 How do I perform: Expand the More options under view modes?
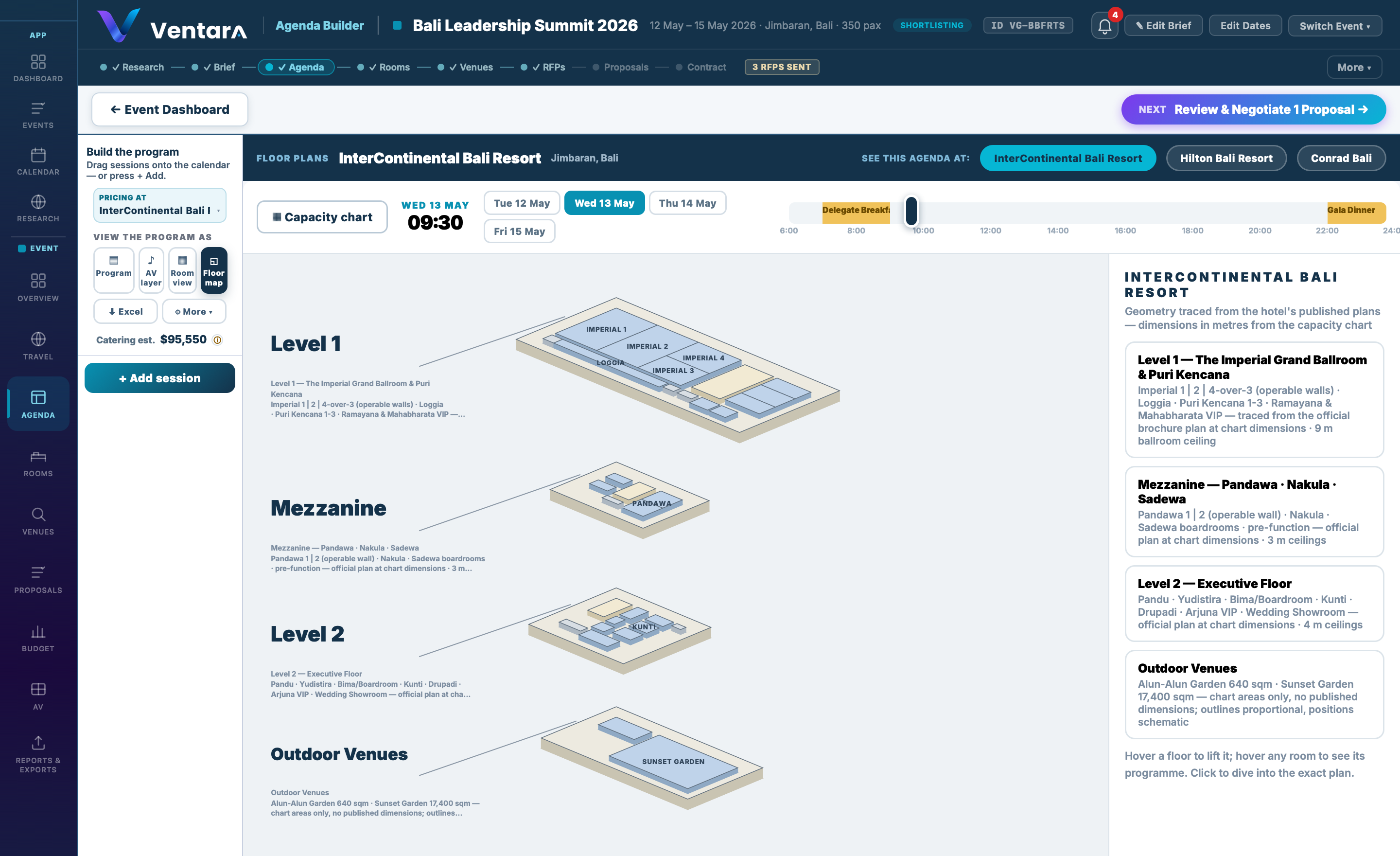point(194,311)
